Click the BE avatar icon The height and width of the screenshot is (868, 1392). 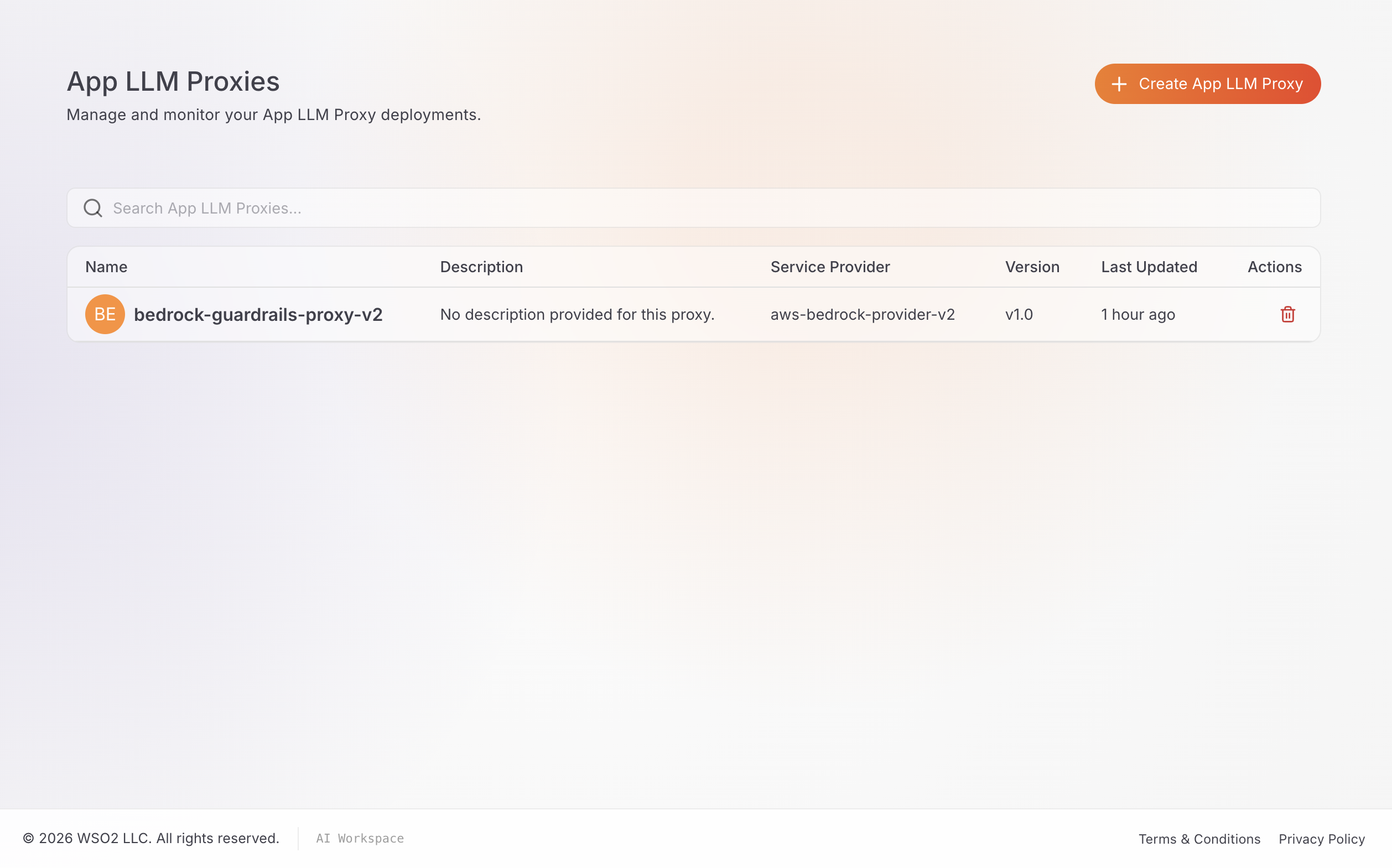(105, 315)
